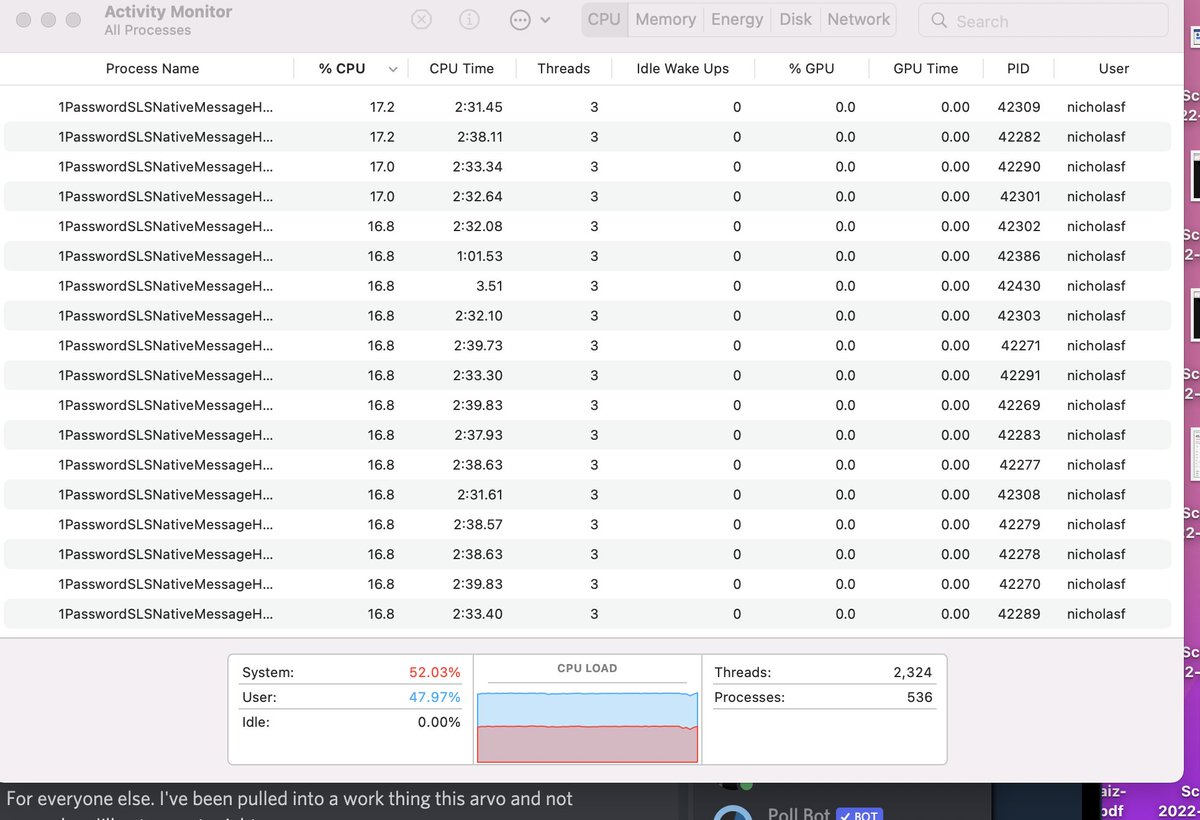Sort by % CPU column header
The height and width of the screenshot is (820, 1200).
342,69
